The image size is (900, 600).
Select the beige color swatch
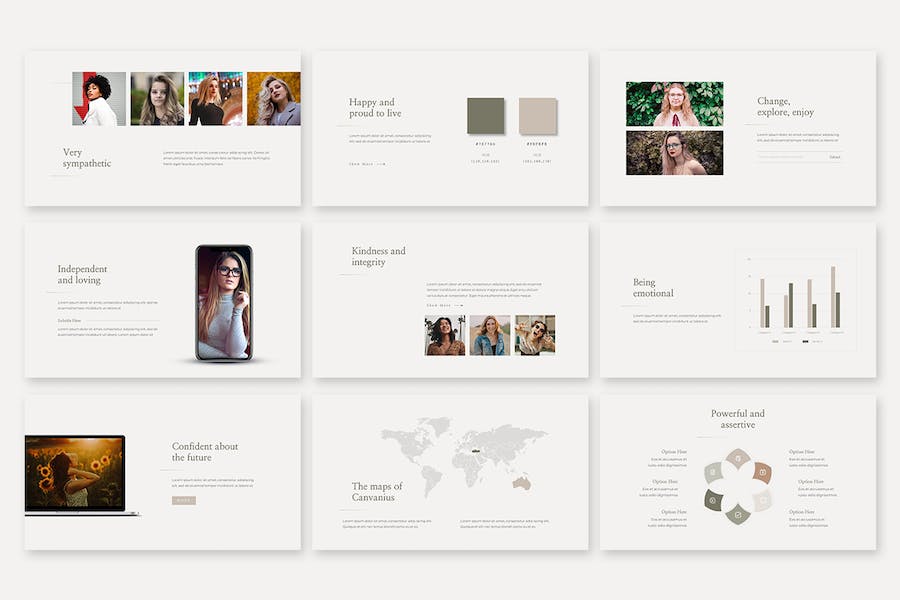click(537, 116)
